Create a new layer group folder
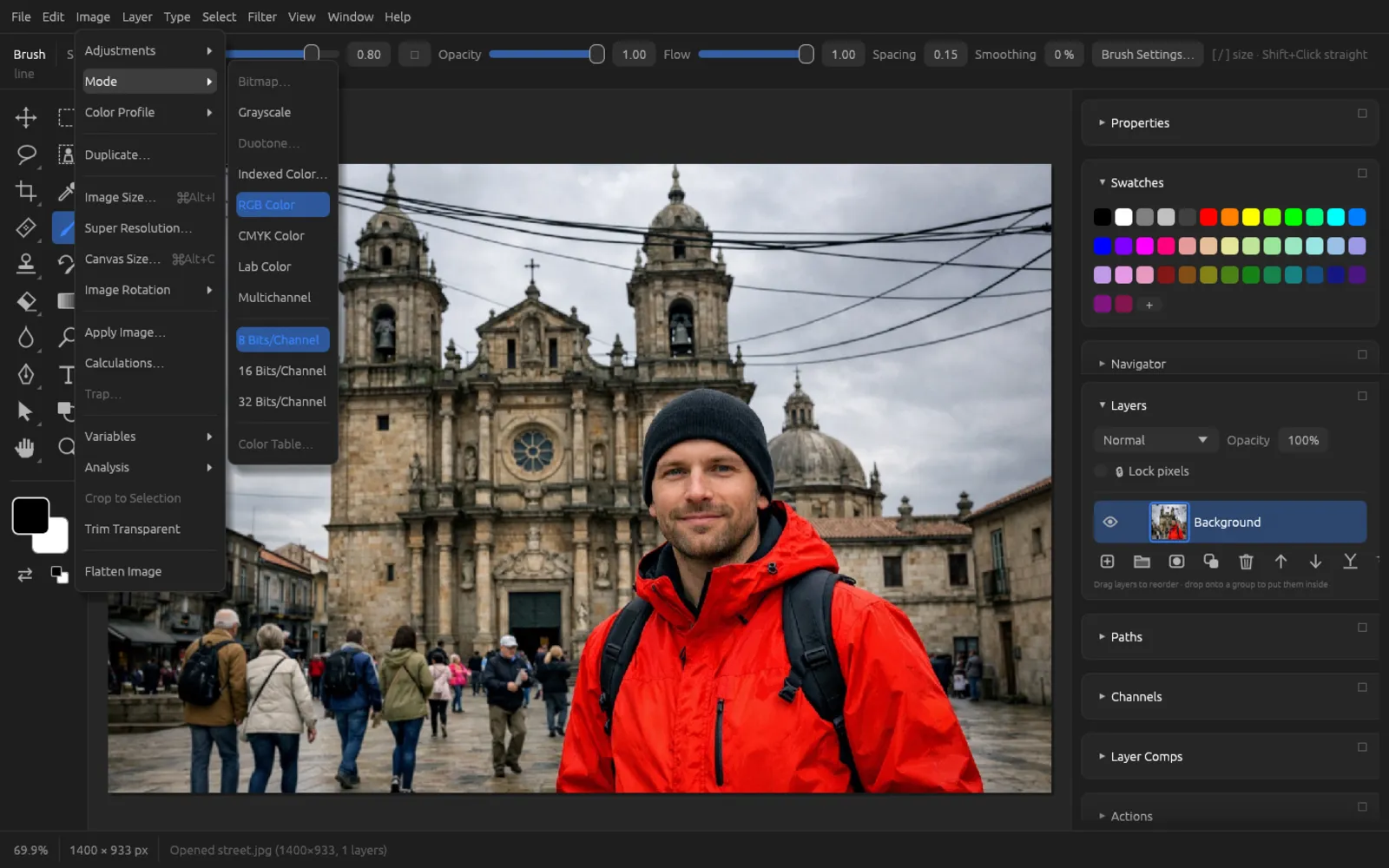The image size is (1389, 868). tap(1142, 562)
